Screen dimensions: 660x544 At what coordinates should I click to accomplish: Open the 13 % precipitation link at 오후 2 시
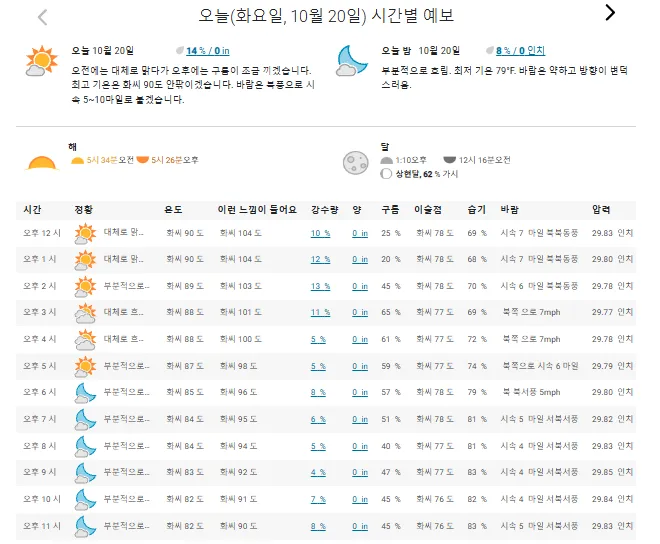320,287
